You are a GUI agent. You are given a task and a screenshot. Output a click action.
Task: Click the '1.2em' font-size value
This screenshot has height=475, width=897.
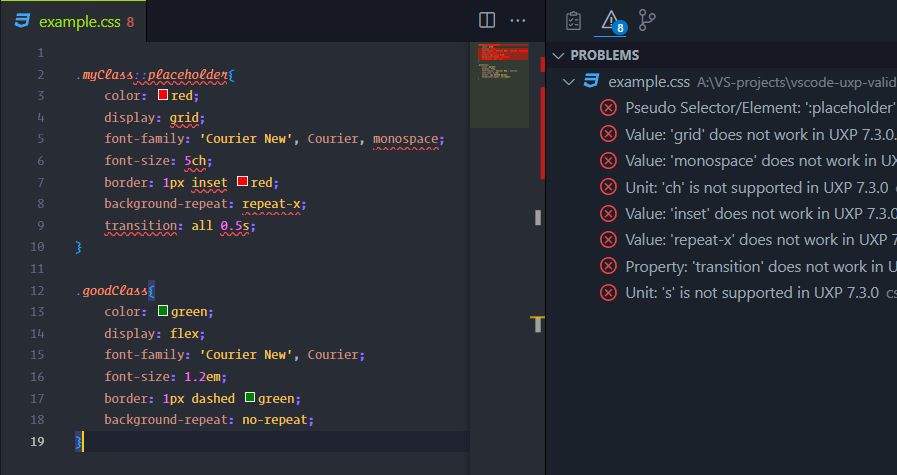(202, 377)
